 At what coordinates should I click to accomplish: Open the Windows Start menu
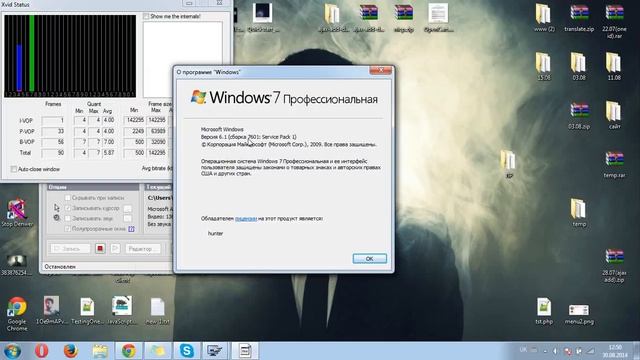click(x=12, y=351)
